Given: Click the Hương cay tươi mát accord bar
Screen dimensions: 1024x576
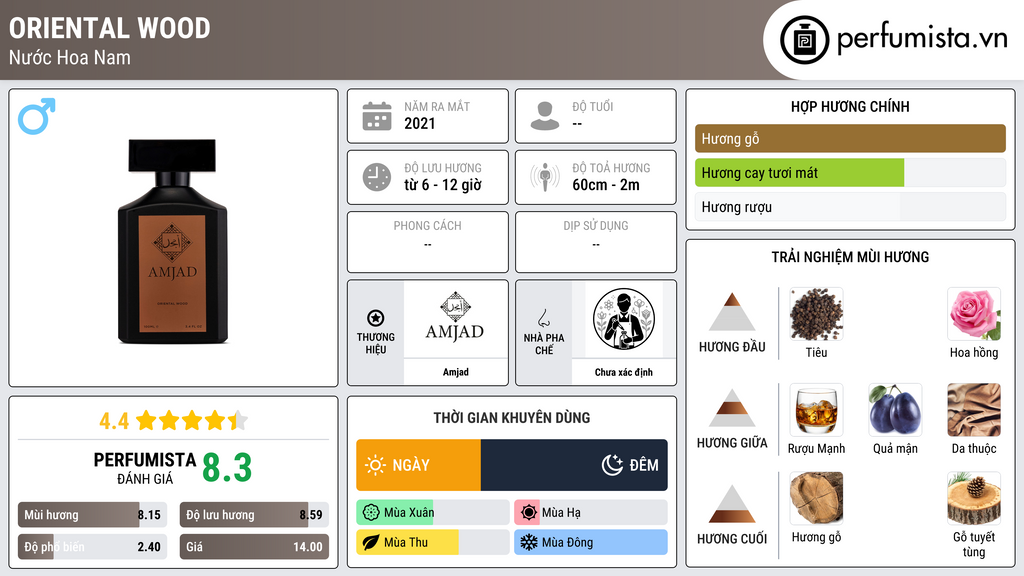Looking at the screenshot, I should click(850, 173).
